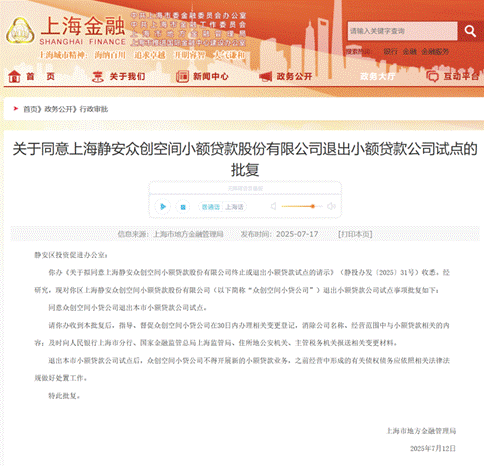Open the 政务公开 navigation menu item

pyautogui.click(x=294, y=76)
